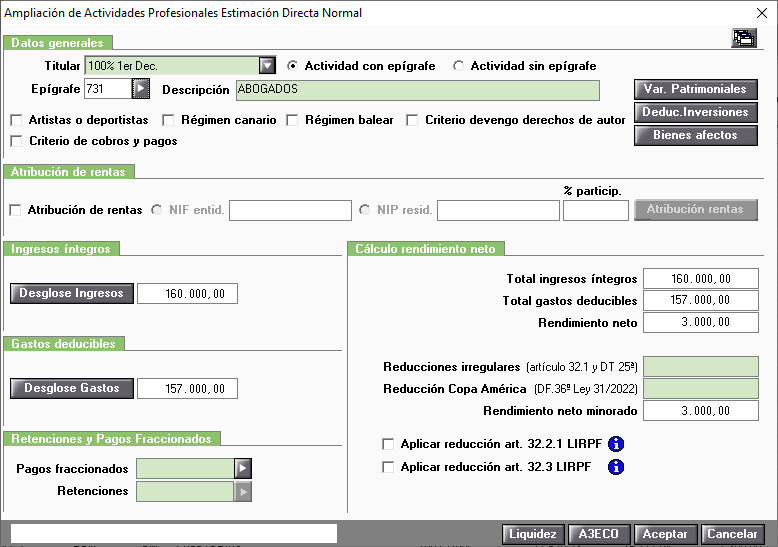
Task: Check Aplicar reducción art. 32.3 LIRPF
Action: [388, 467]
